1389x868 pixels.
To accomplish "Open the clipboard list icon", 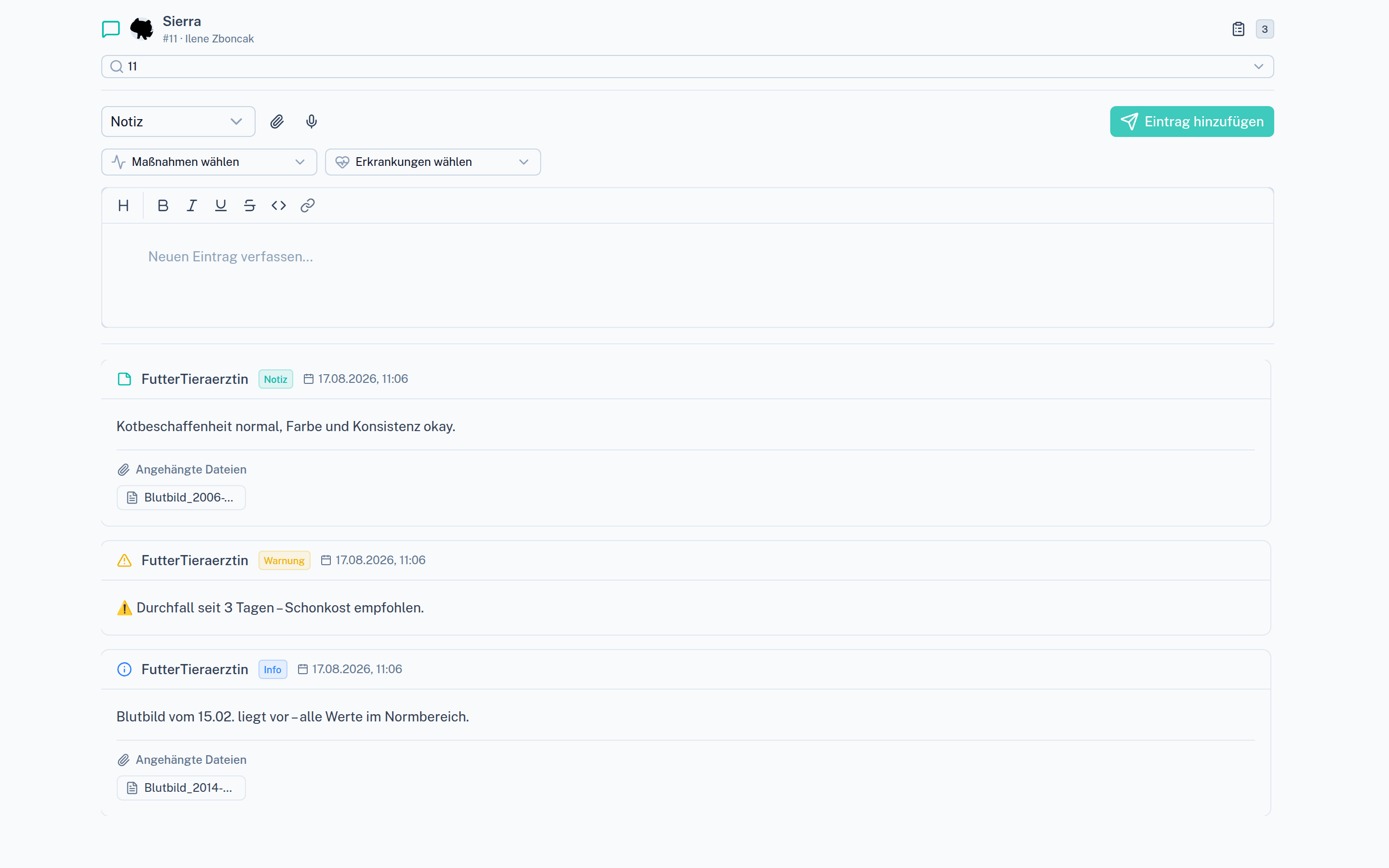I will 1238,29.
